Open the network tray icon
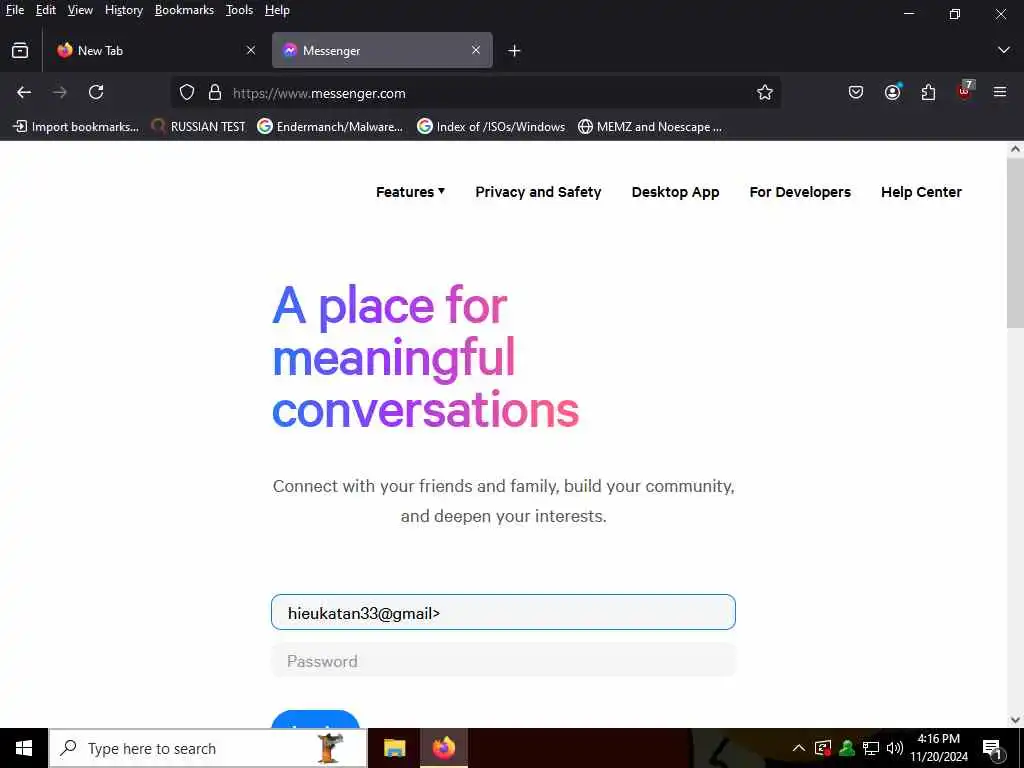1024x768 pixels. pyautogui.click(x=871, y=748)
